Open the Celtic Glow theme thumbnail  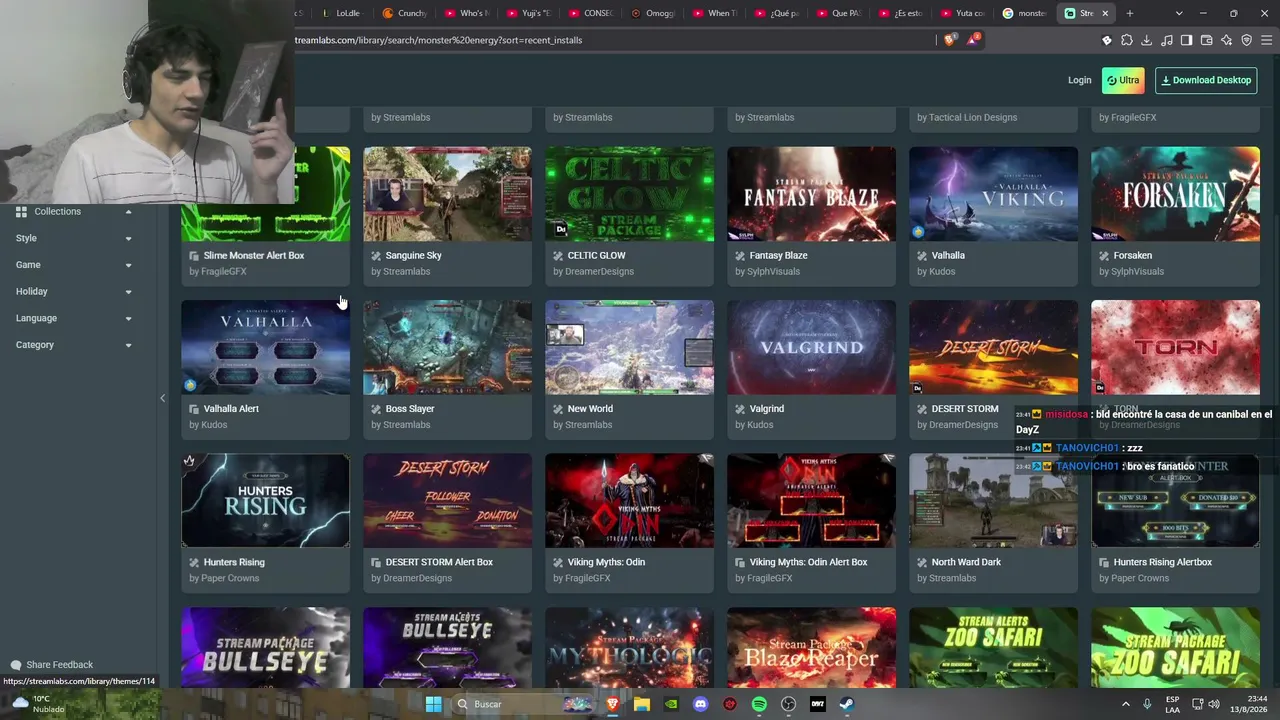[630, 194]
